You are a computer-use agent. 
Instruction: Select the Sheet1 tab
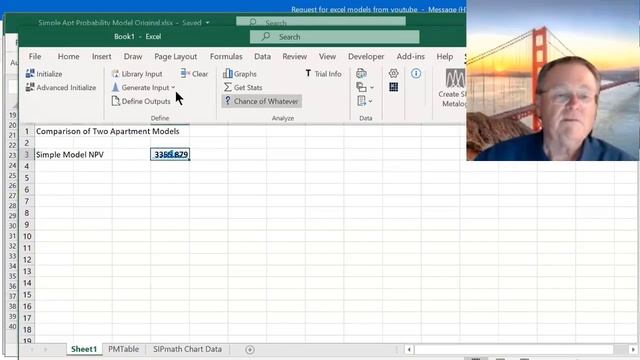84,349
